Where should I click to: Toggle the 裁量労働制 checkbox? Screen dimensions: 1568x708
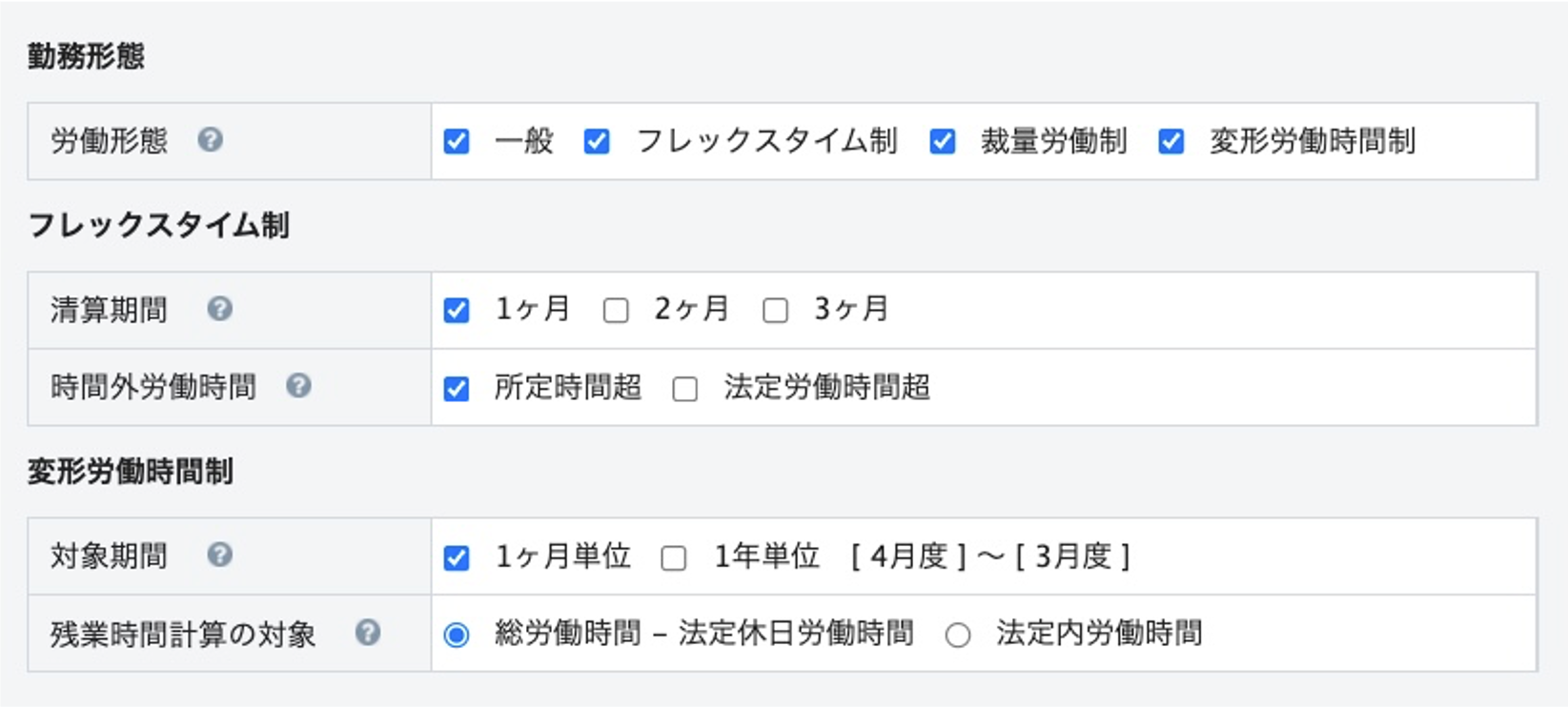click(943, 142)
